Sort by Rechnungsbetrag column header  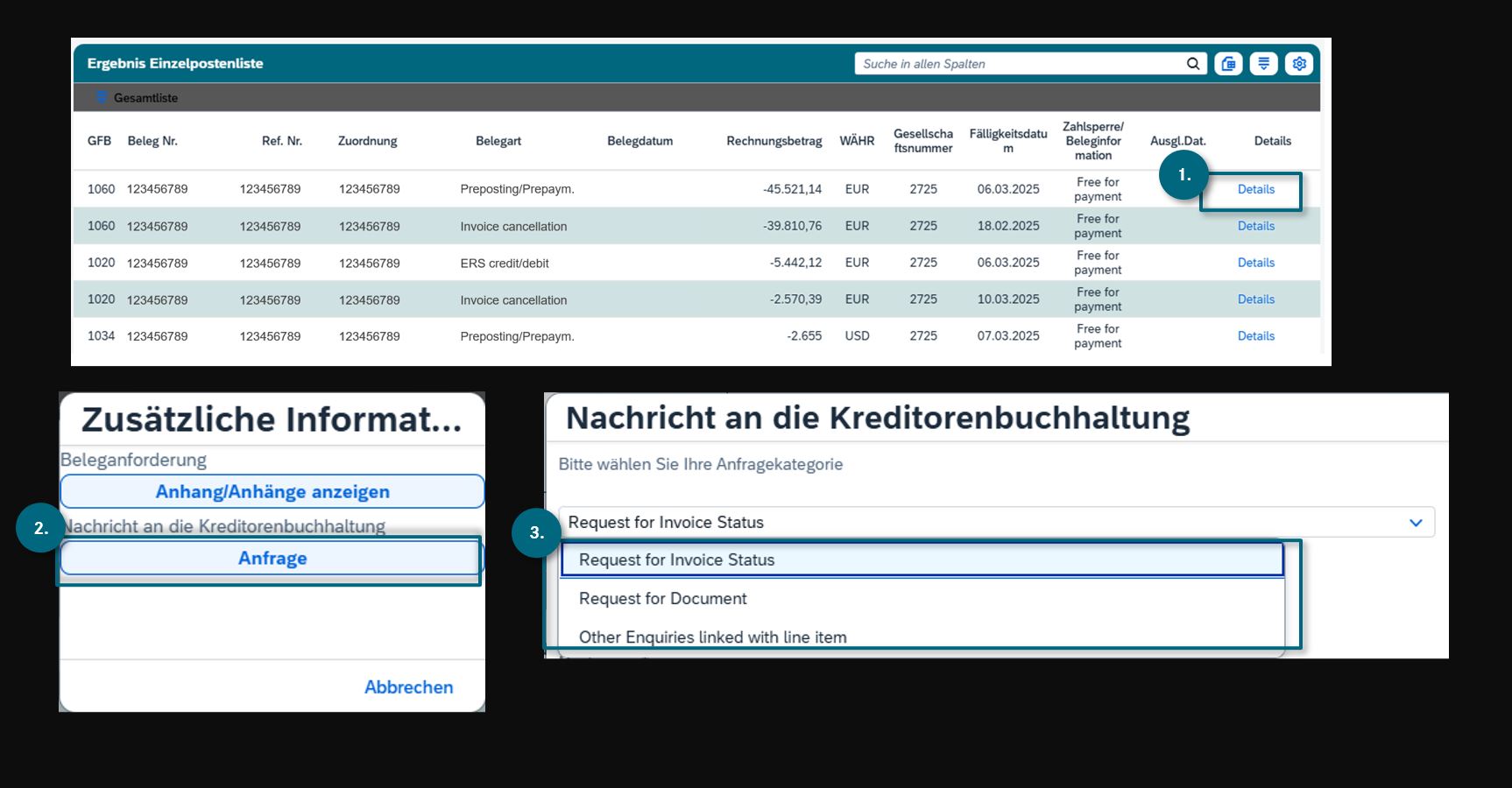pyautogui.click(x=774, y=141)
